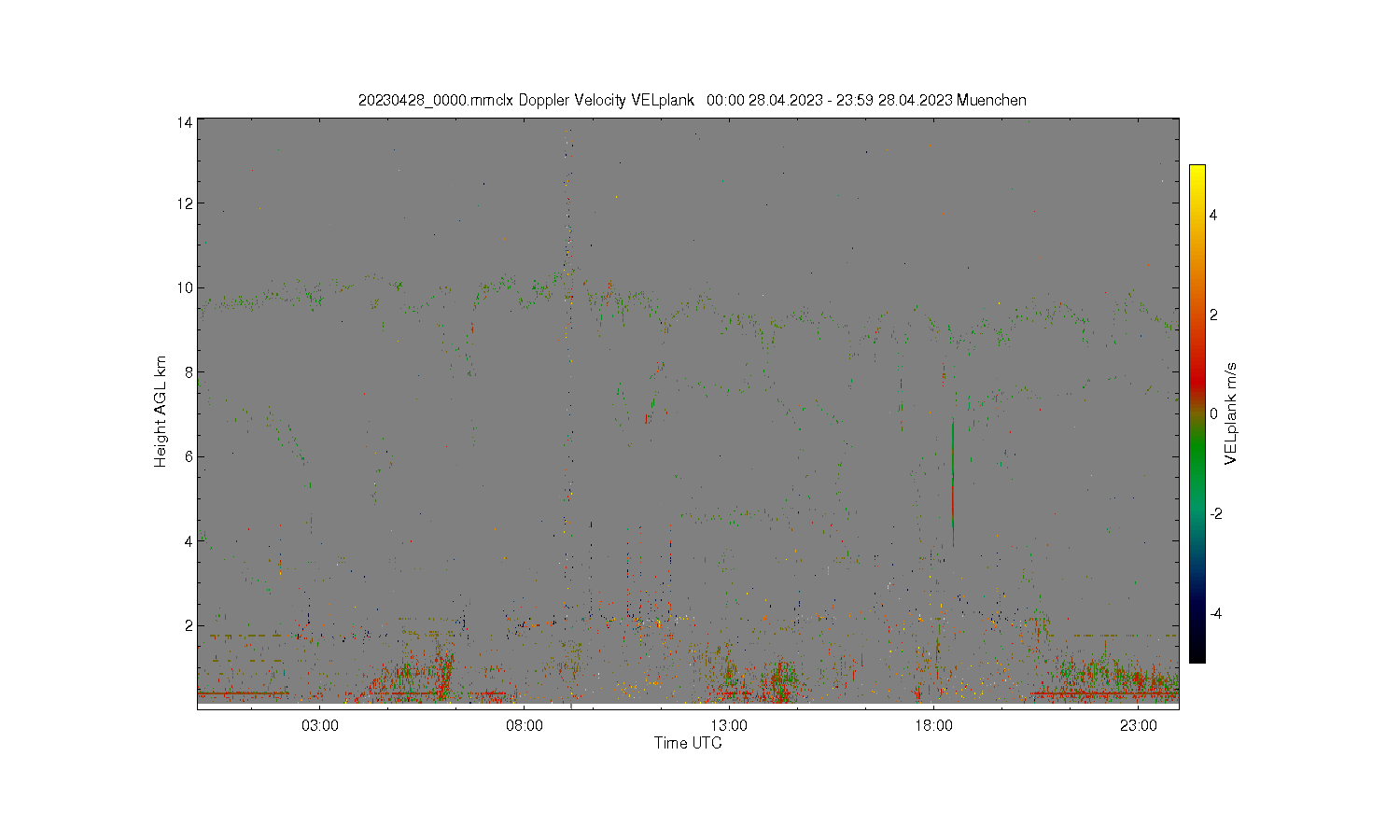Click the 6 km height tick label

(x=189, y=456)
